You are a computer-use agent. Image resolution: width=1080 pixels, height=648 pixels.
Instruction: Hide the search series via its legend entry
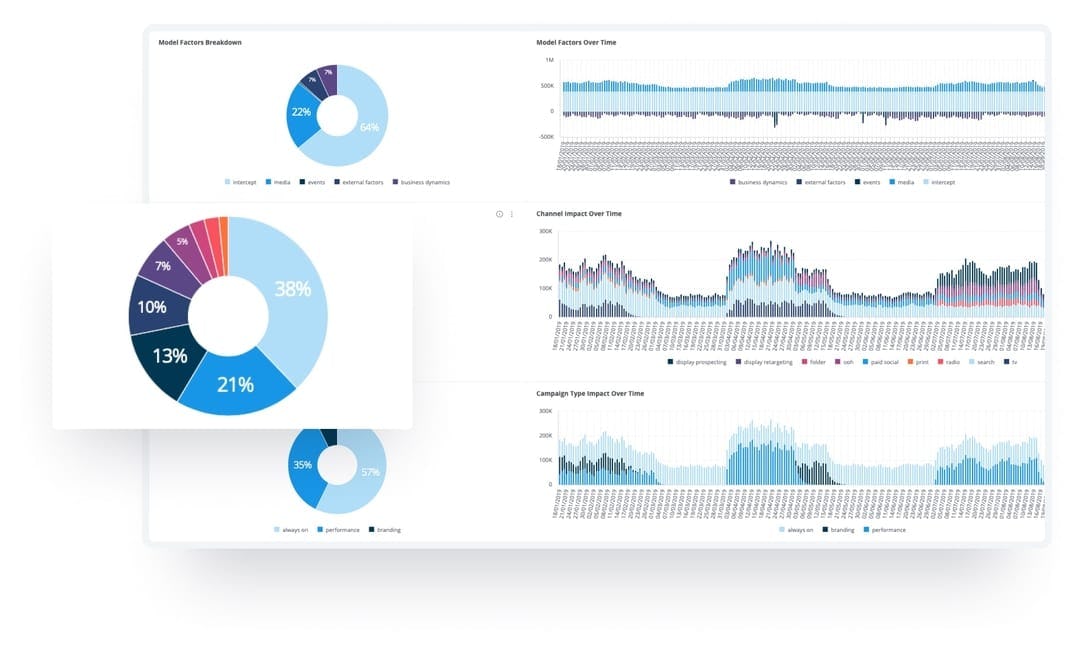[982, 361]
